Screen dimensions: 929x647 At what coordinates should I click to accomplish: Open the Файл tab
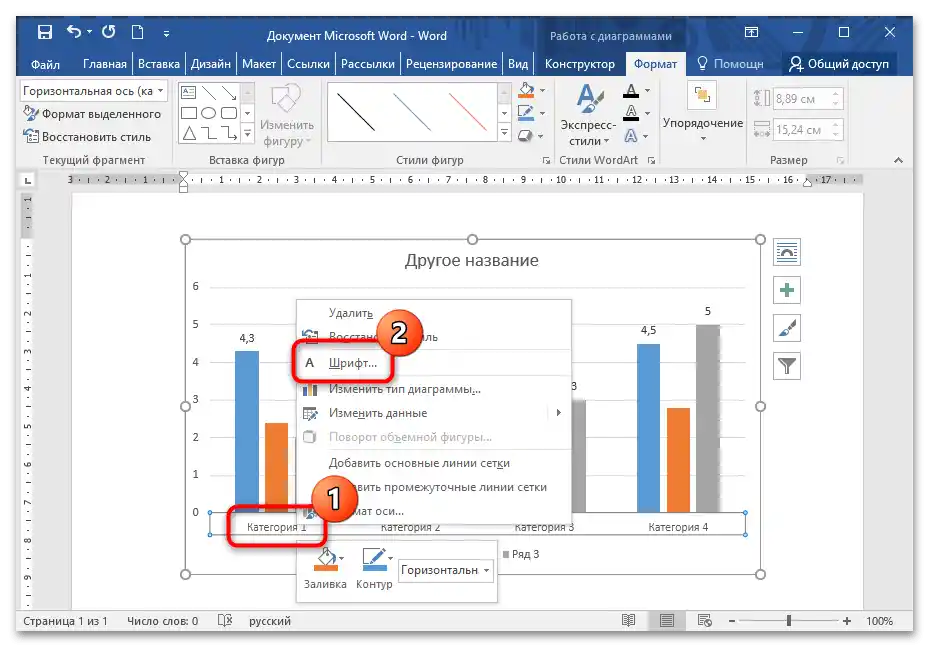(x=46, y=64)
